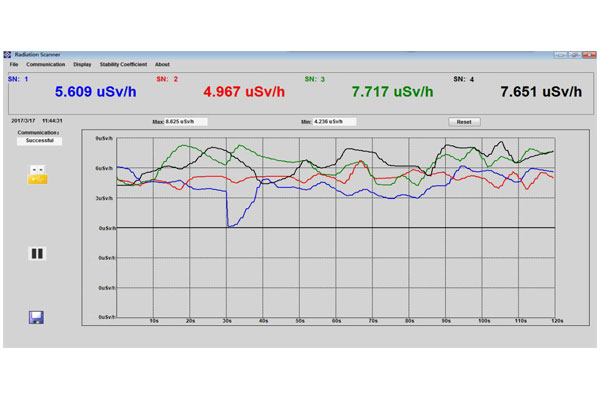Select the black SN 4 reading 7.651 uSv/h

coord(540,92)
